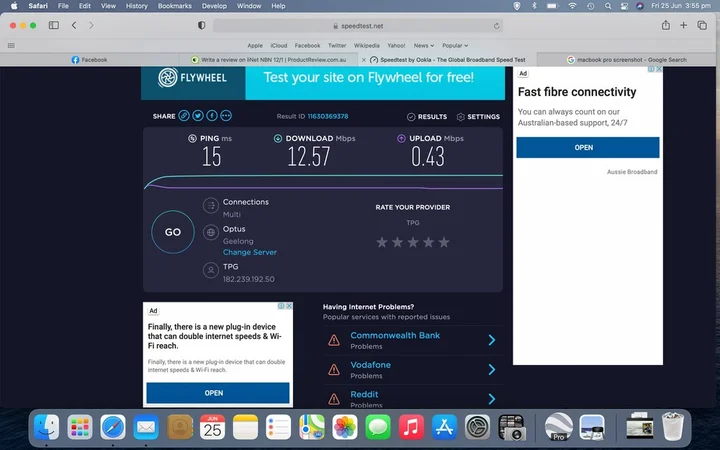
Task: Open Photos from the dock
Action: 345,427
